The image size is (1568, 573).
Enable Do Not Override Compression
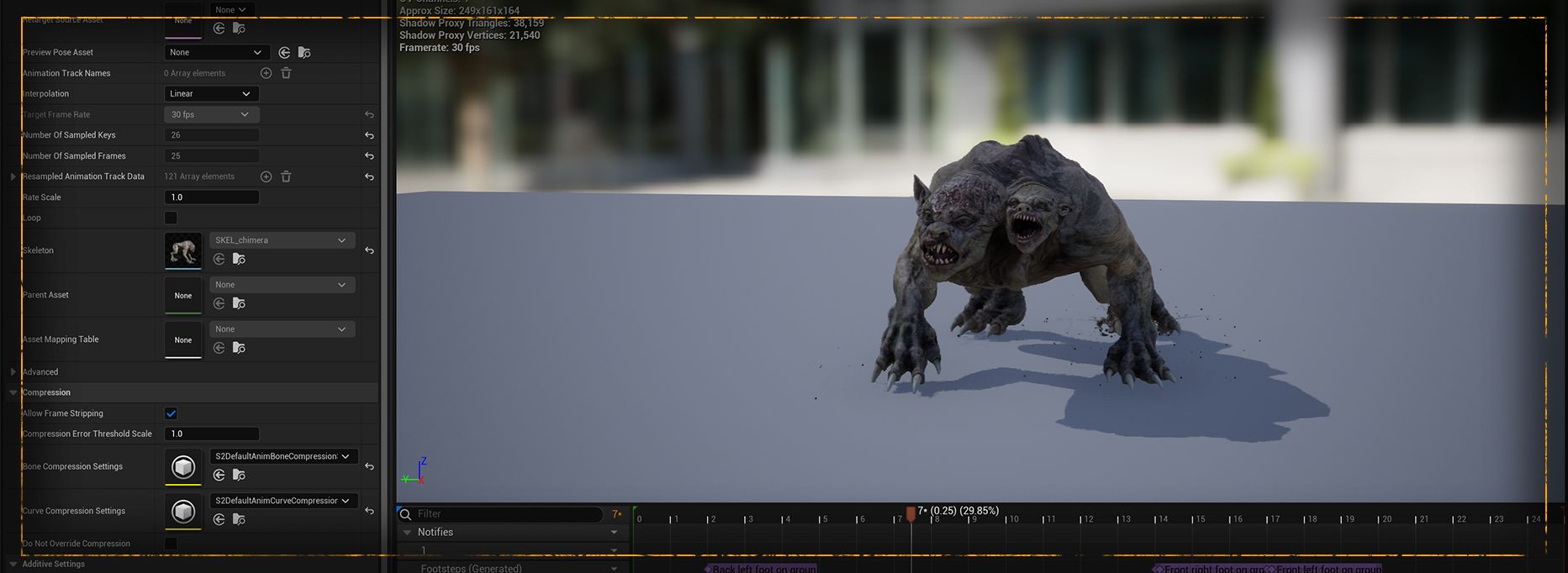click(171, 544)
